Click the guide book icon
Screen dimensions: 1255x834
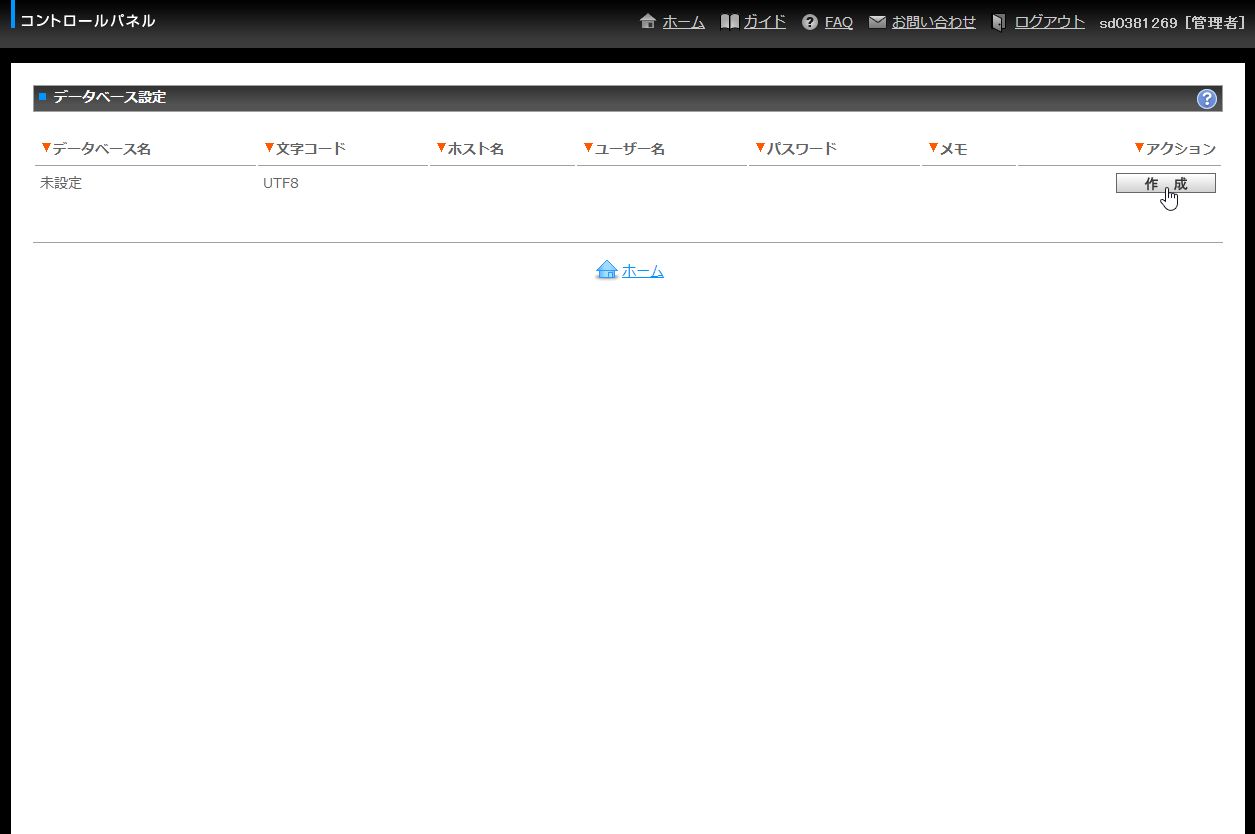(730, 22)
